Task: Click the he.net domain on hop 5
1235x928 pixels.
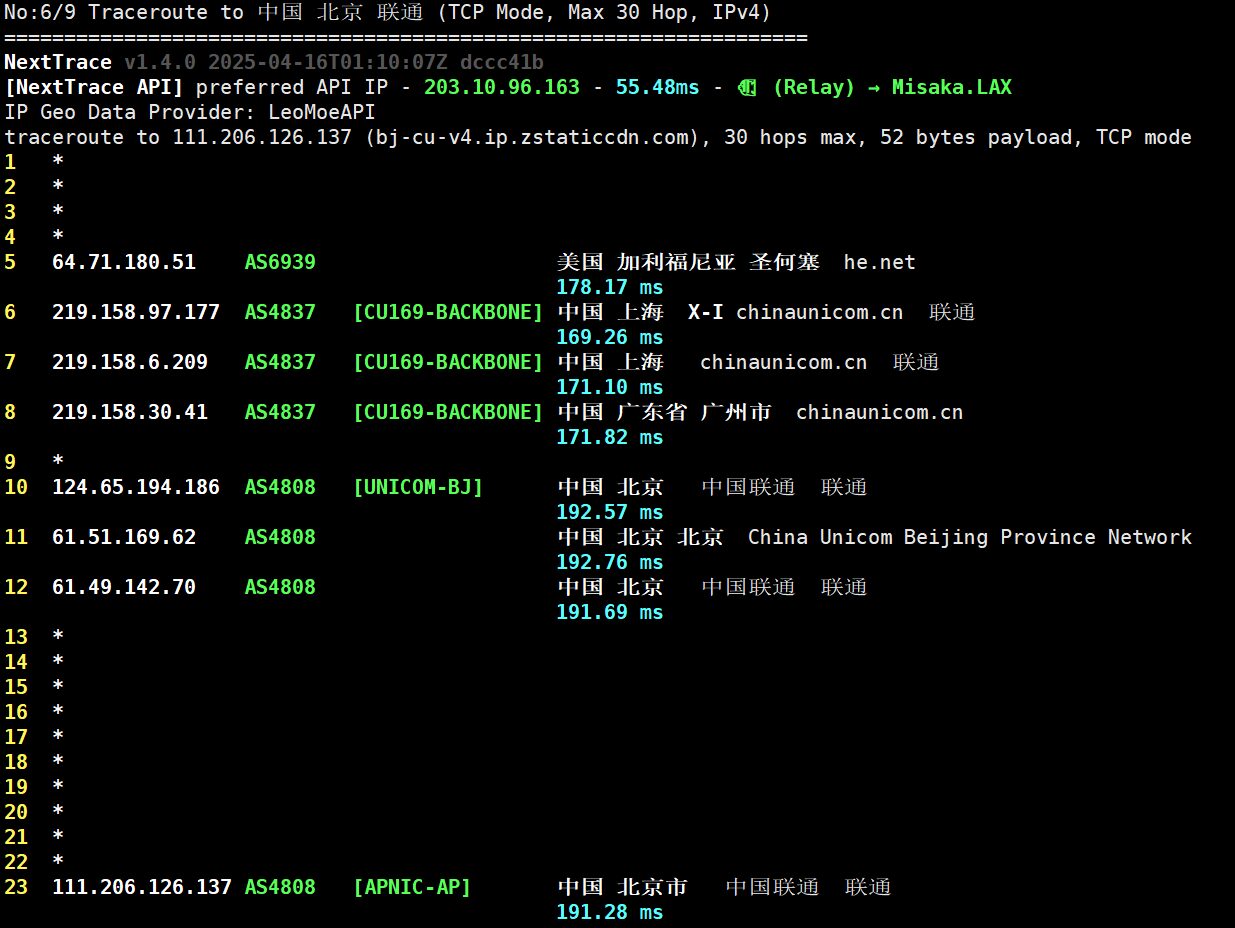Action: 879,262
